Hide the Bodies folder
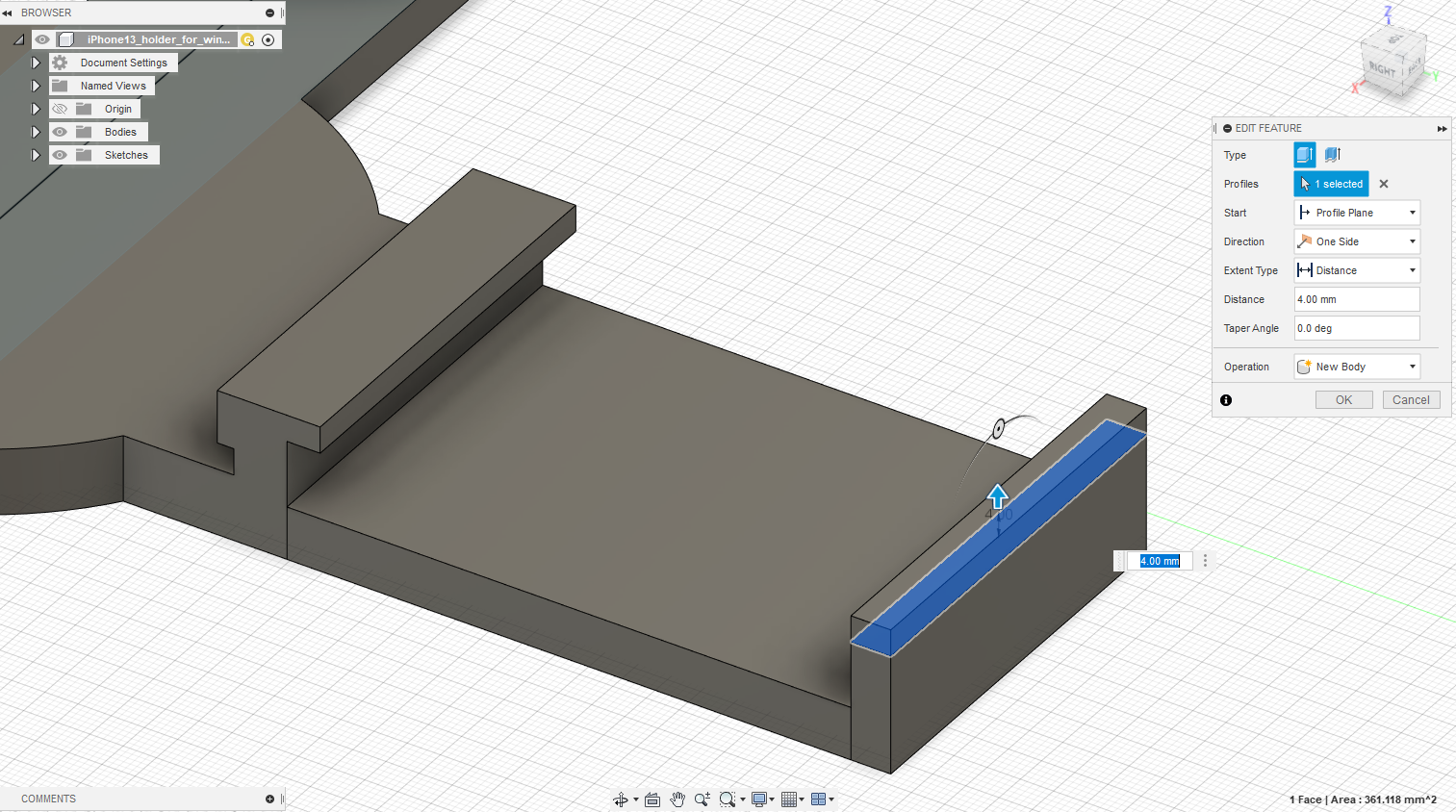 (60, 132)
